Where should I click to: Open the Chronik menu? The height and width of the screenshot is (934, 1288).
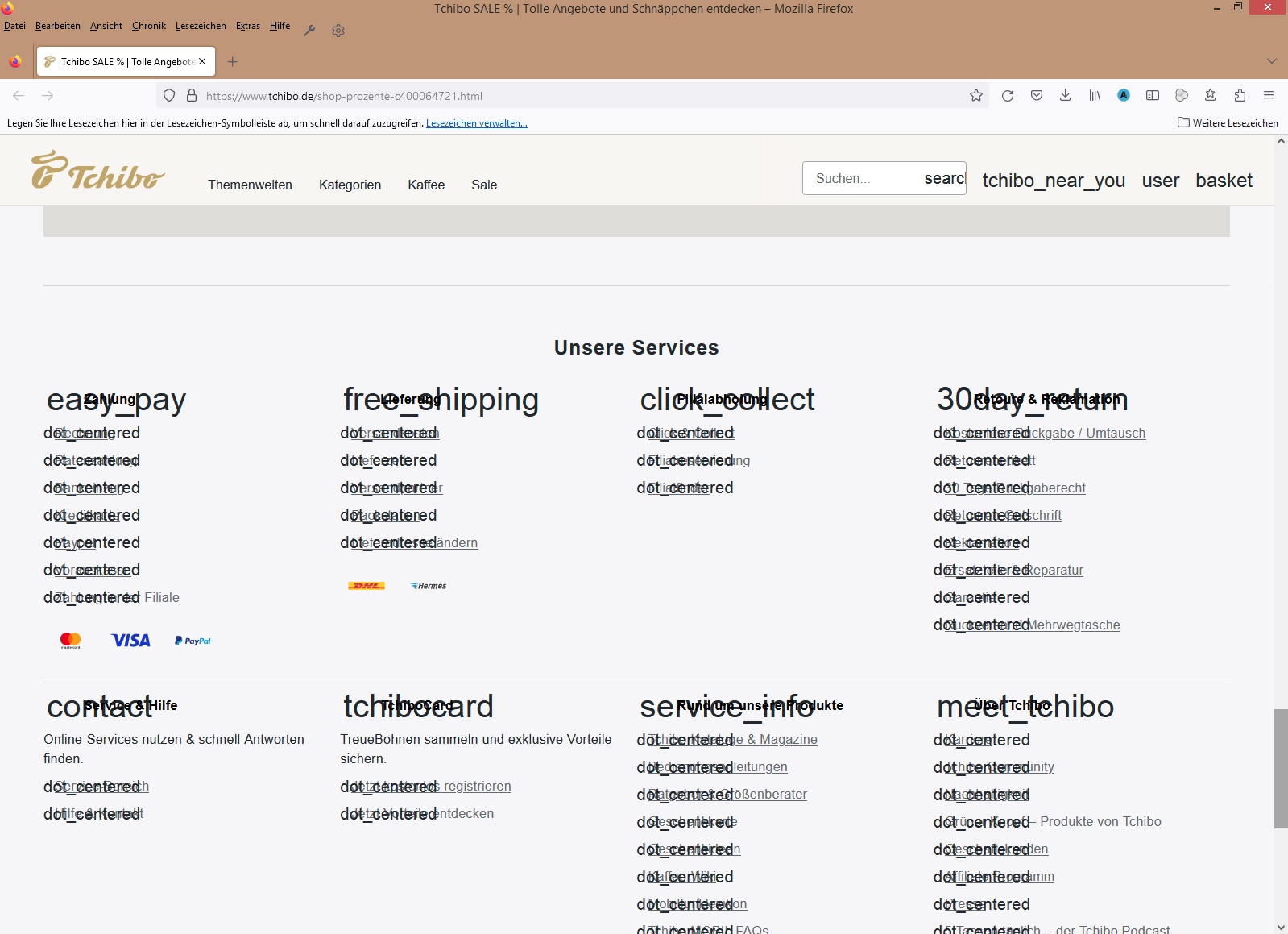[148, 26]
